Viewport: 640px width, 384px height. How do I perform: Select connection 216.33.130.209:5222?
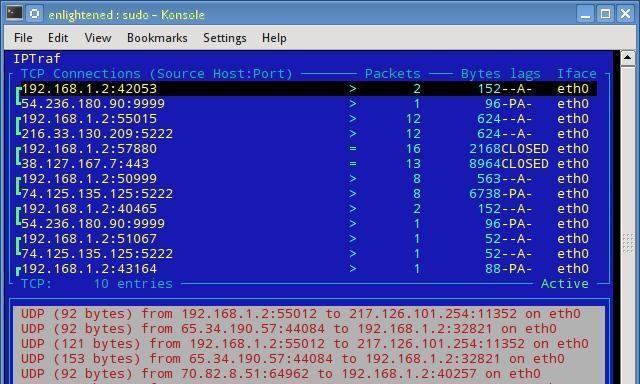[x=97, y=134]
